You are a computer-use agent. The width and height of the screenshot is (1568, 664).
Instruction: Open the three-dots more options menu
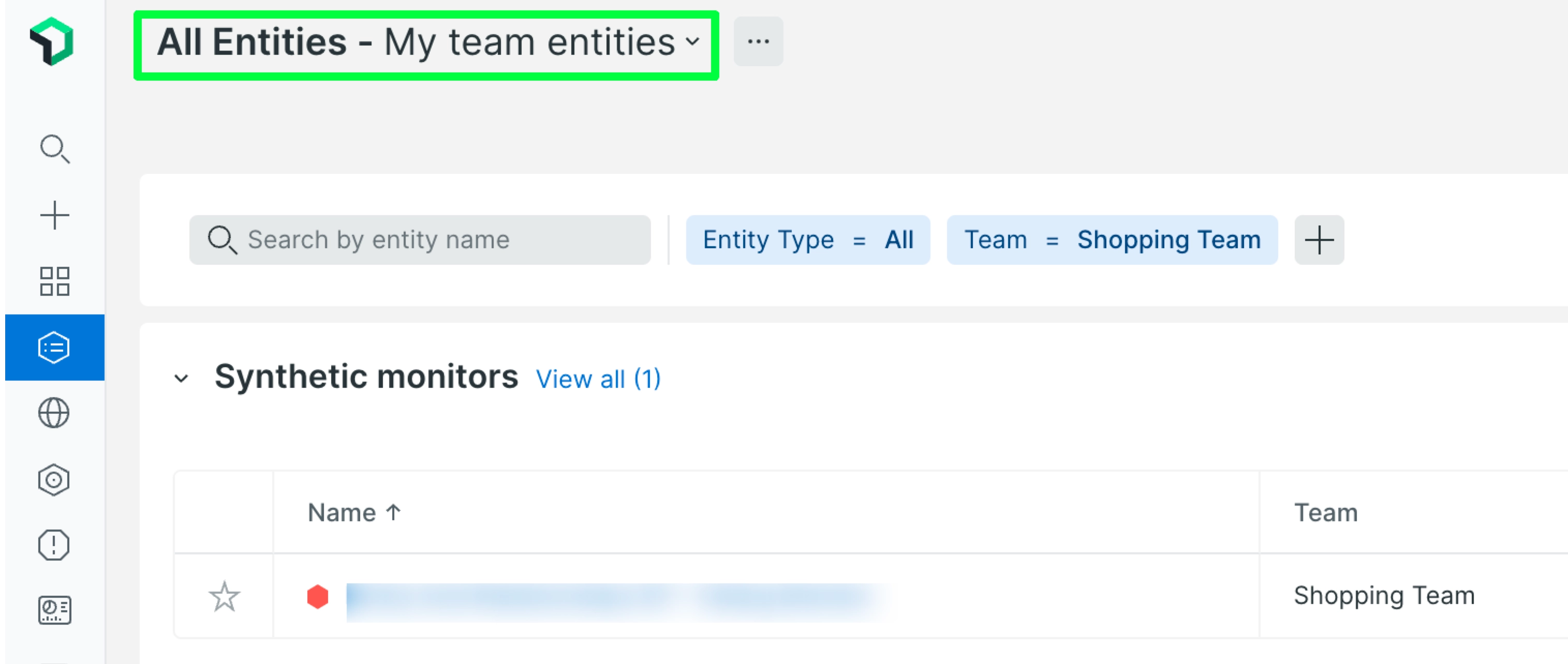[758, 41]
